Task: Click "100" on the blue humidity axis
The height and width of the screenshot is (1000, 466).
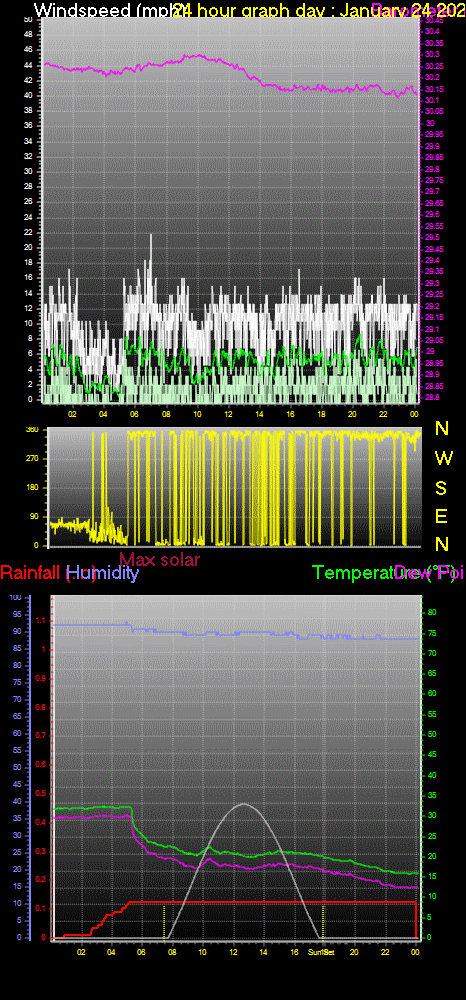Action: click(x=16, y=597)
